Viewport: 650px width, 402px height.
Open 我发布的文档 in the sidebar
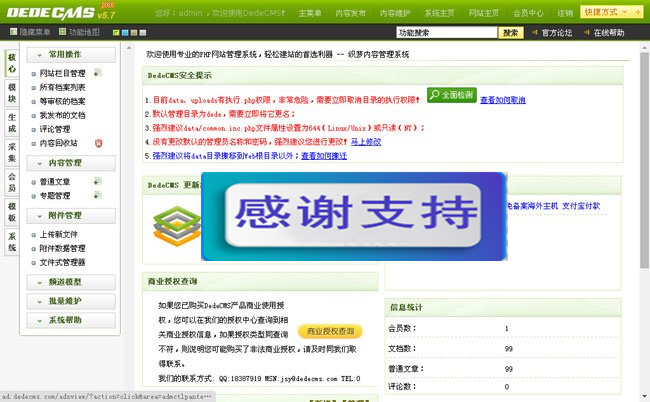pos(62,115)
